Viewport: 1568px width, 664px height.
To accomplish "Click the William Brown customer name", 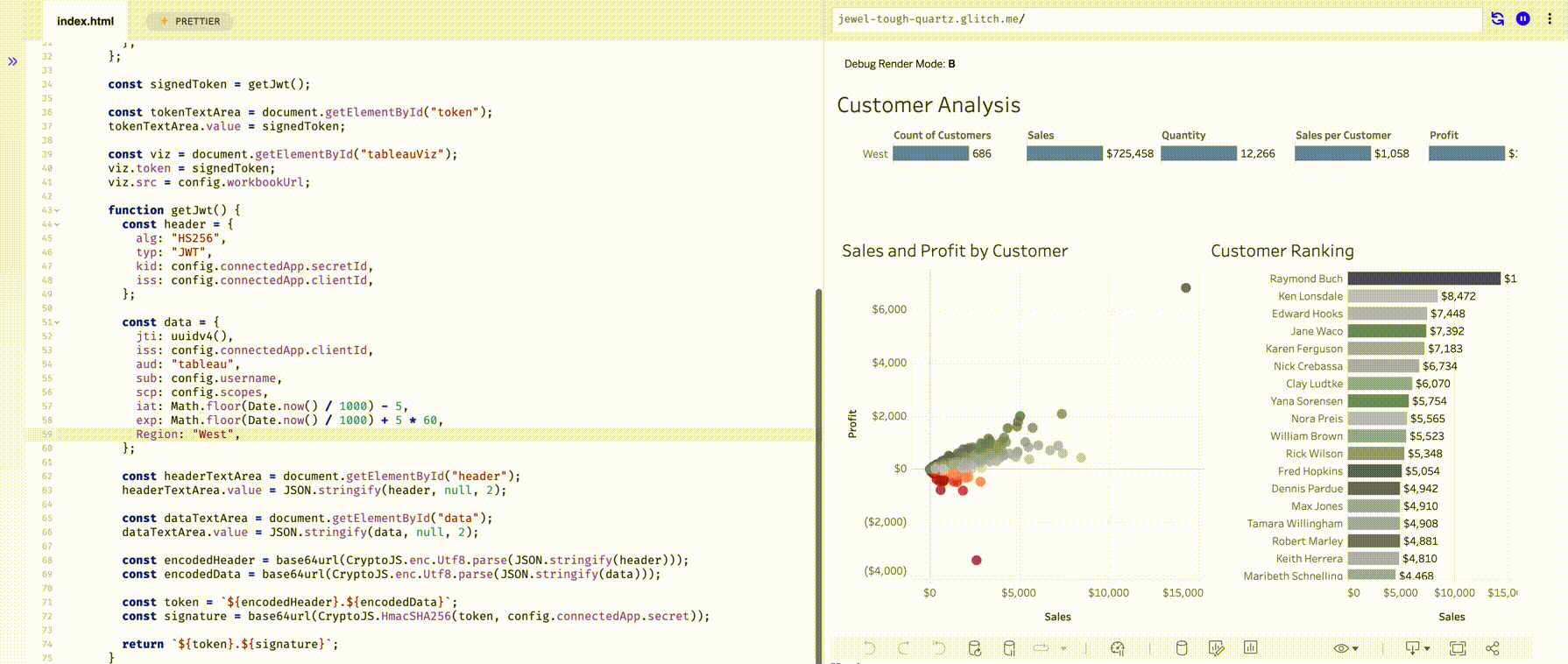I will [1306, 436].
